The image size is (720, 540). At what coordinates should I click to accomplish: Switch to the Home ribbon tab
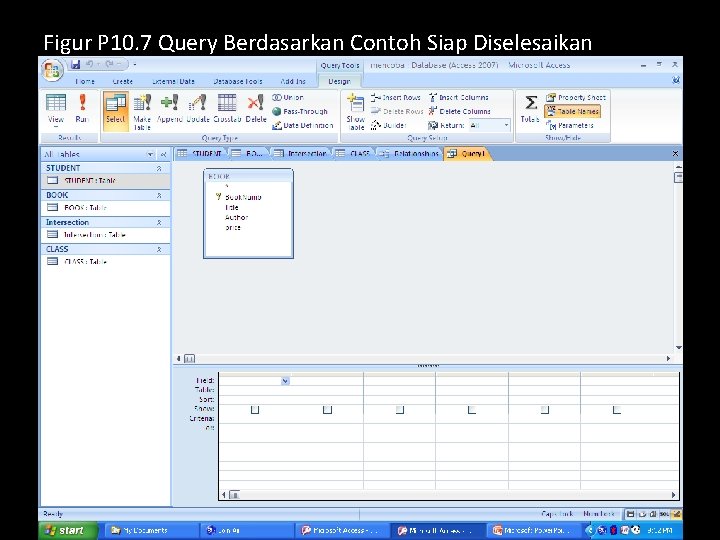(85, 81)
